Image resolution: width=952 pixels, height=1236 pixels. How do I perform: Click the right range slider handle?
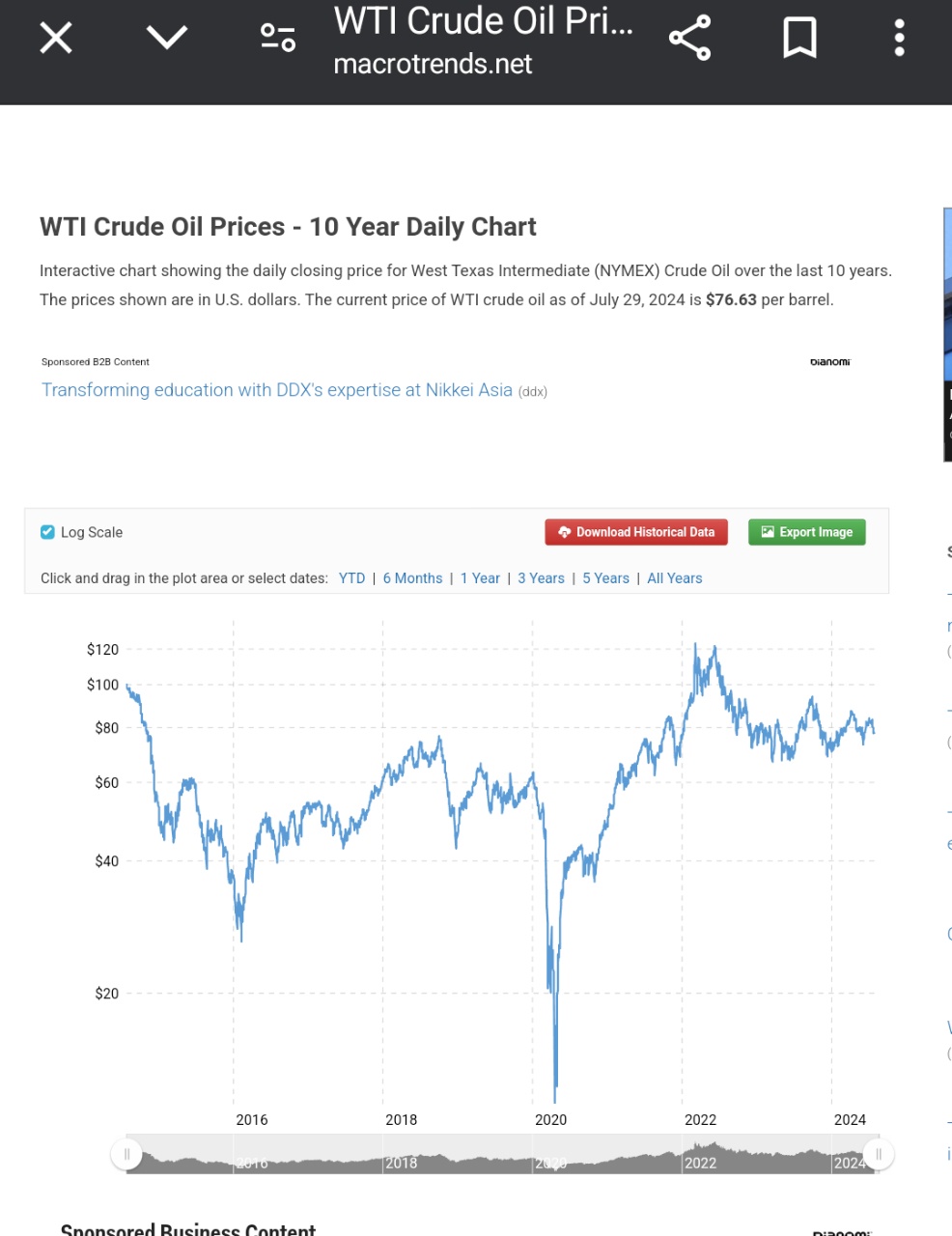(x=879, y=1154)
